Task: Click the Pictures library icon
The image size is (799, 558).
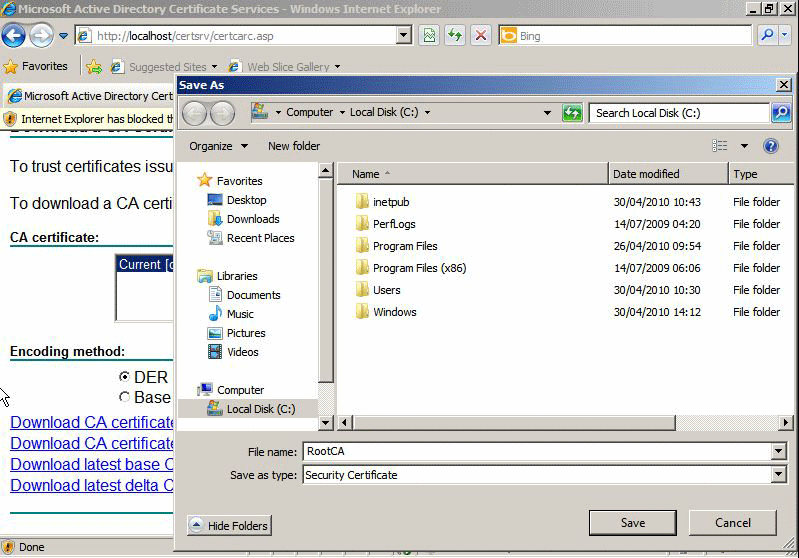Action: (215, 333)
